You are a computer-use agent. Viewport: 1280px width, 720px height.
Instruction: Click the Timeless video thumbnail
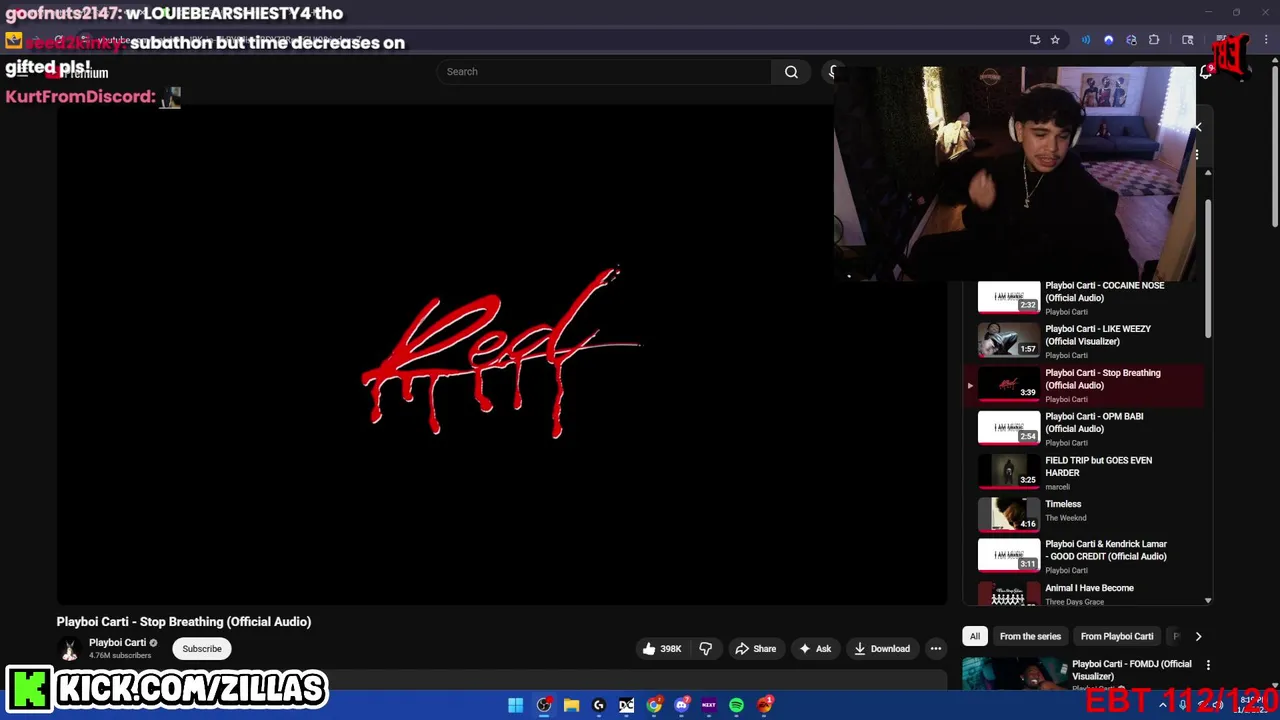coord(1008,514)
